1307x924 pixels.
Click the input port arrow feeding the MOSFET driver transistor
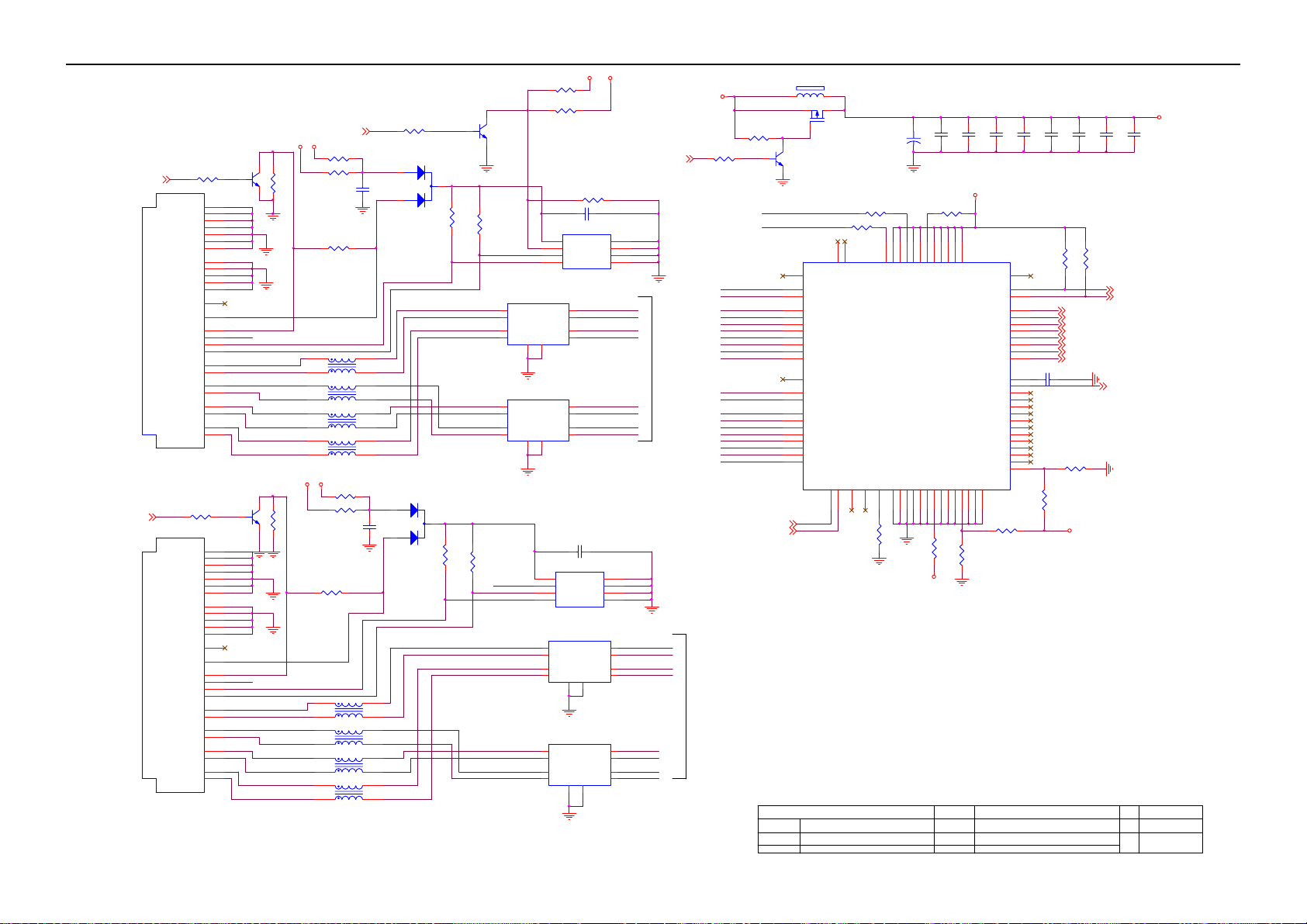coord(689,159)
